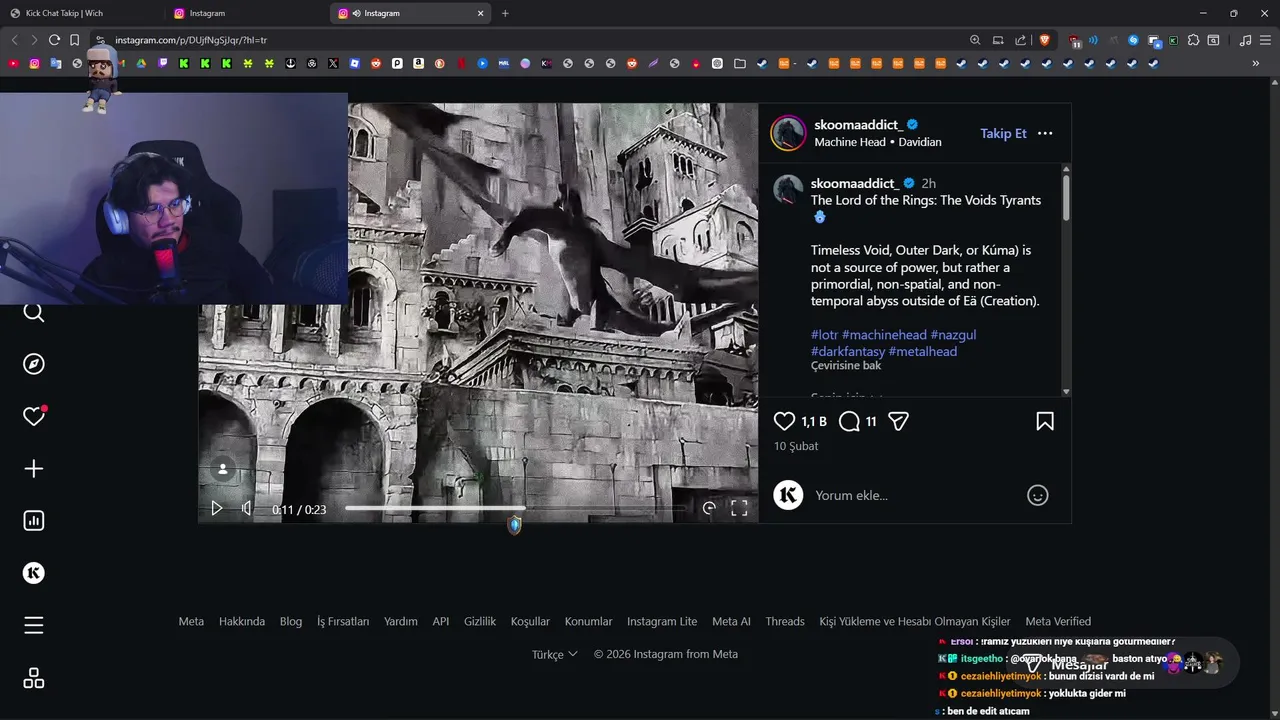Play the paused video
The height and width of the screenshot is (720, 1280).
tap(216, 508)
